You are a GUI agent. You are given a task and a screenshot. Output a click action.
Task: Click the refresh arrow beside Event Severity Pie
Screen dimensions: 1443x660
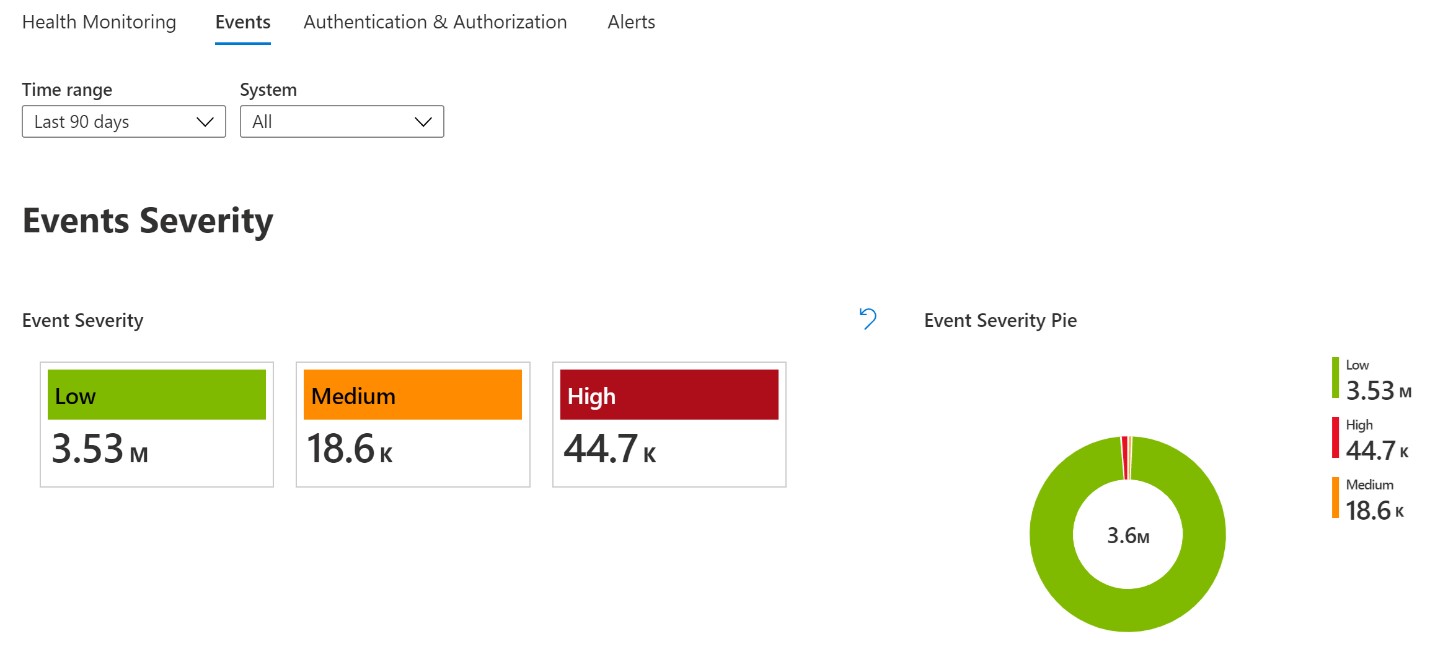coord(866,318)
